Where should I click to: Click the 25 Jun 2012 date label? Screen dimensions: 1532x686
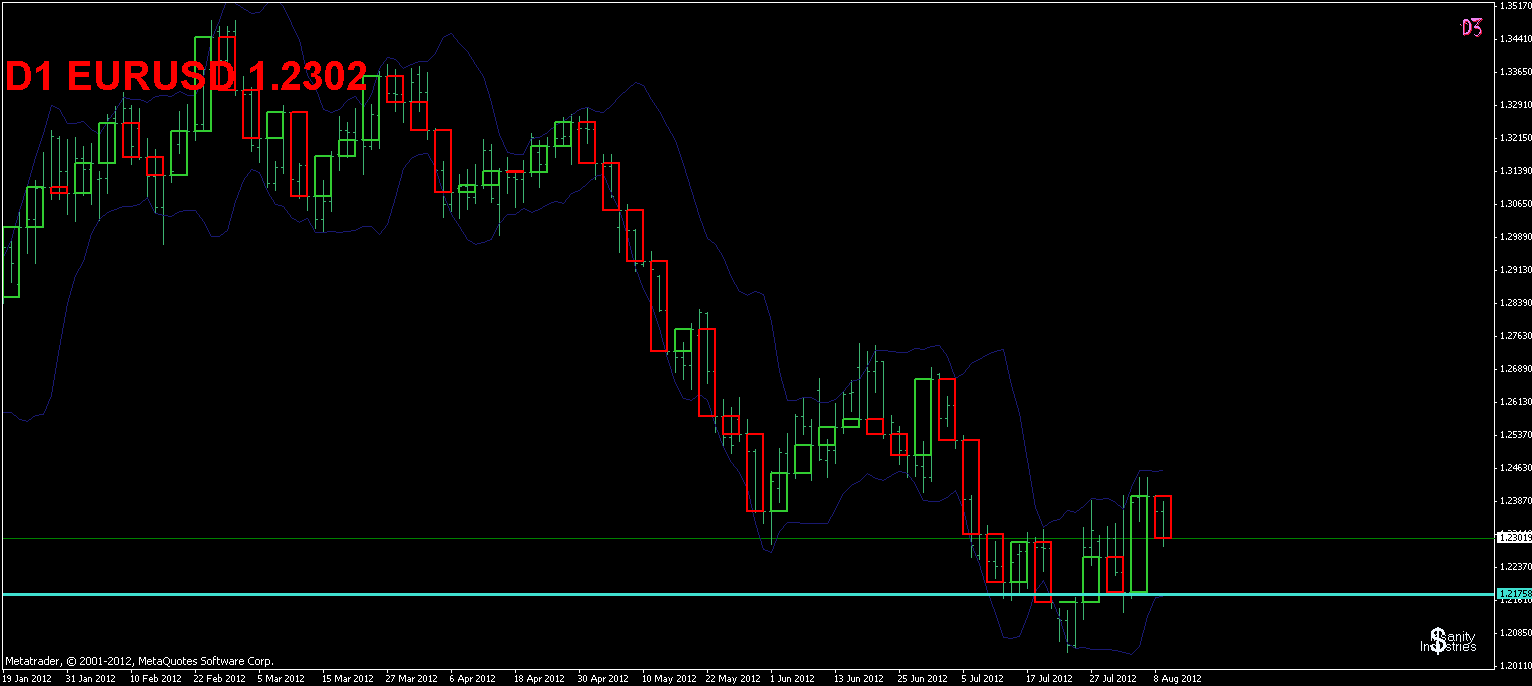(923, 678)
